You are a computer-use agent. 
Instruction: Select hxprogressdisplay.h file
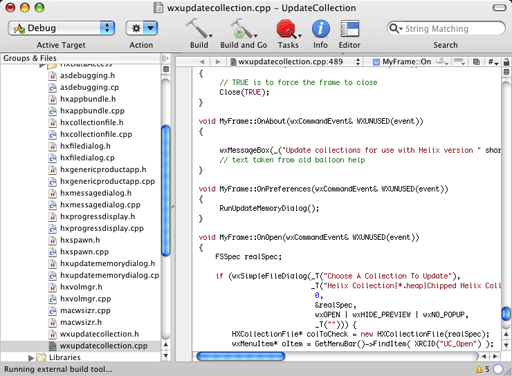point(97,216)
